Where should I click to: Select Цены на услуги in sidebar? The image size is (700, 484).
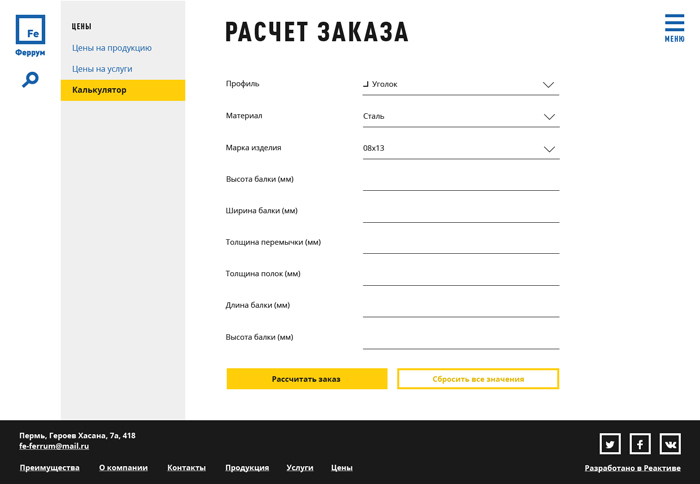[102, 69]
